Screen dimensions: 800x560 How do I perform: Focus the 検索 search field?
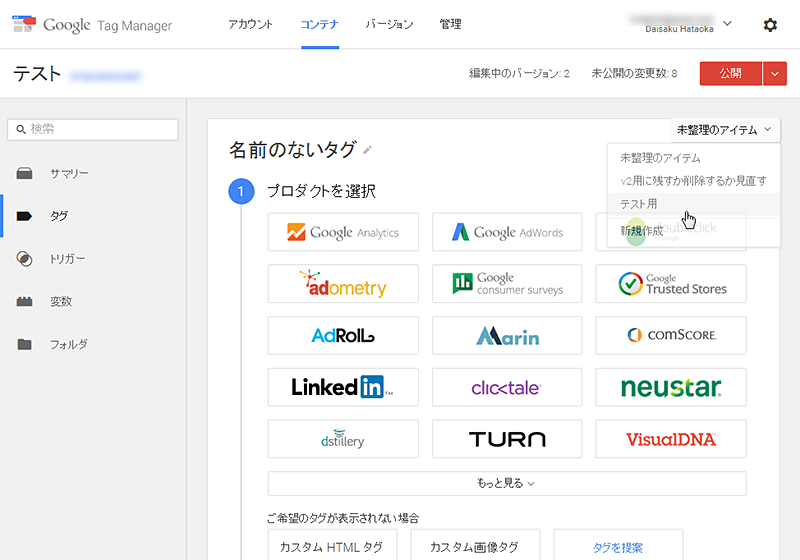click(93, 130)
